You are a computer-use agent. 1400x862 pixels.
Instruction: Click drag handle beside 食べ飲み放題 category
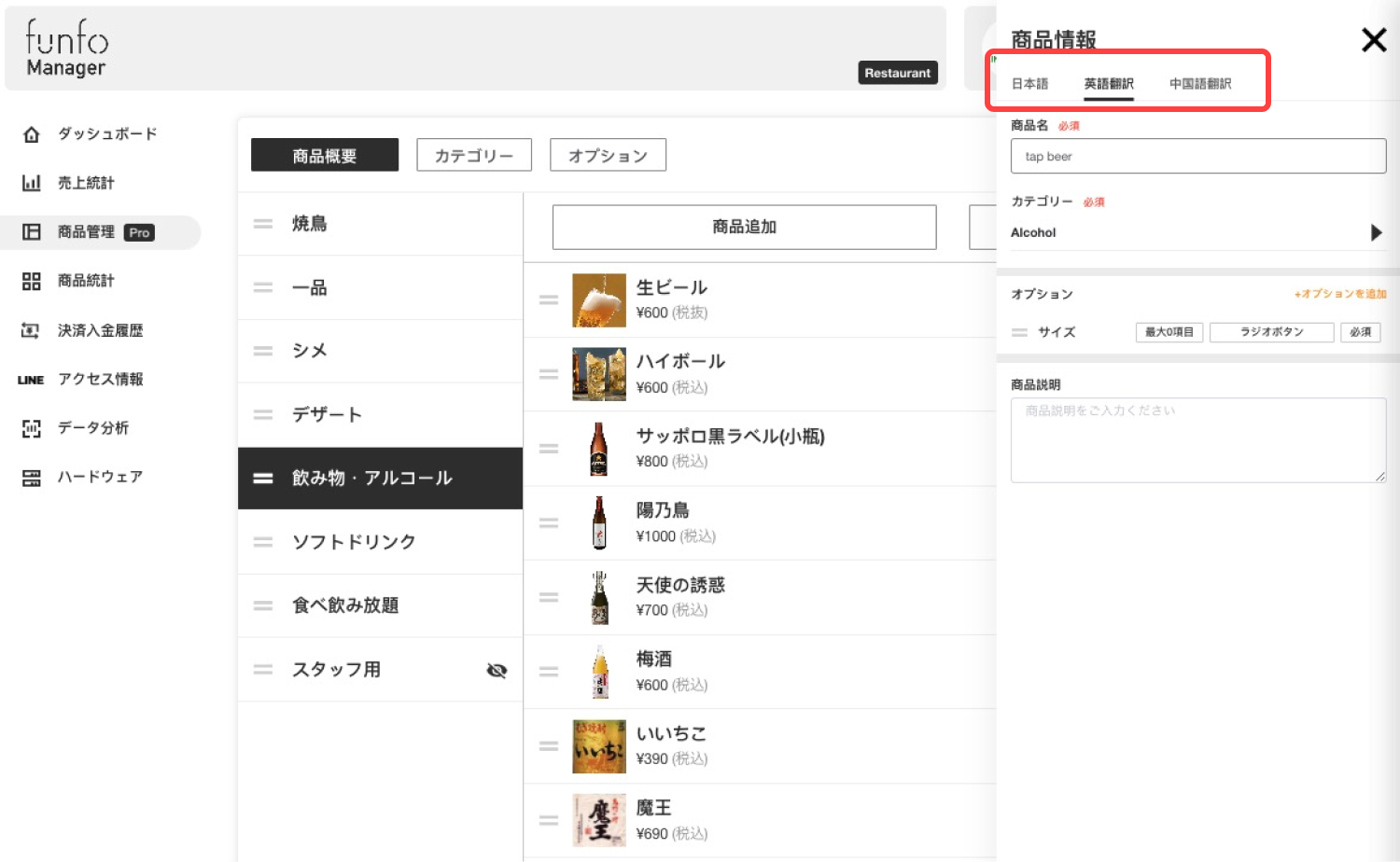263,605
